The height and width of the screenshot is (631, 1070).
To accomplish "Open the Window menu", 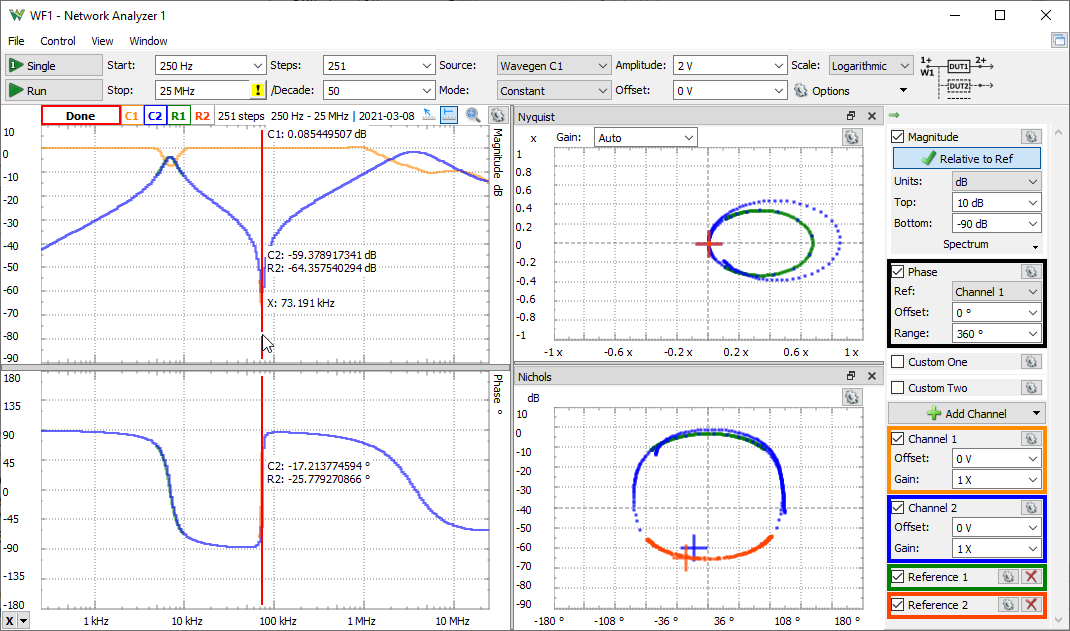I will pyautogui.click(x=148, y=41).
